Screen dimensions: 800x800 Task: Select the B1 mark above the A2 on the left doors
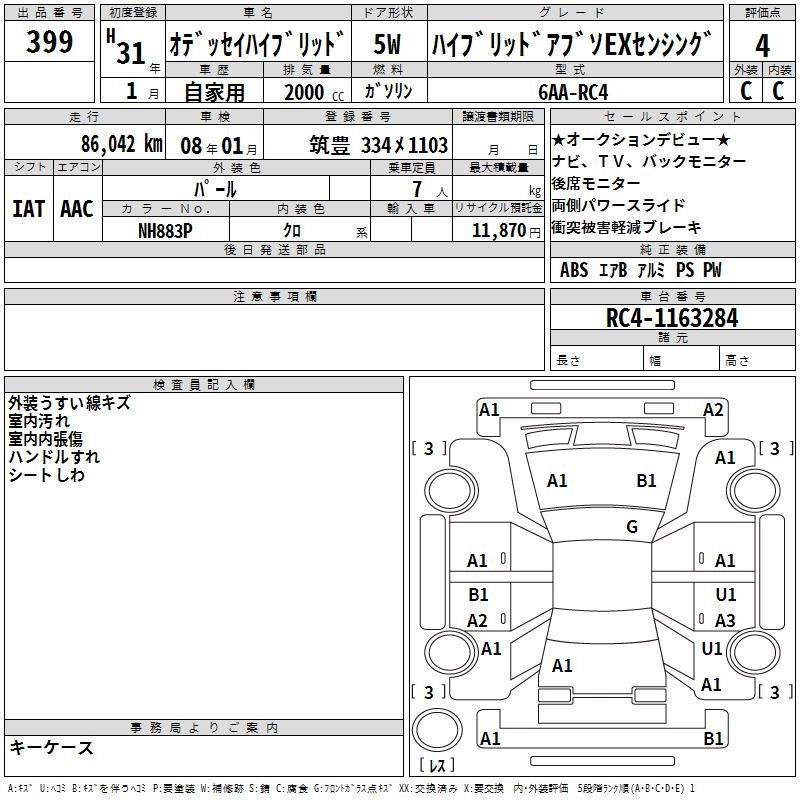tap(479, 594)
